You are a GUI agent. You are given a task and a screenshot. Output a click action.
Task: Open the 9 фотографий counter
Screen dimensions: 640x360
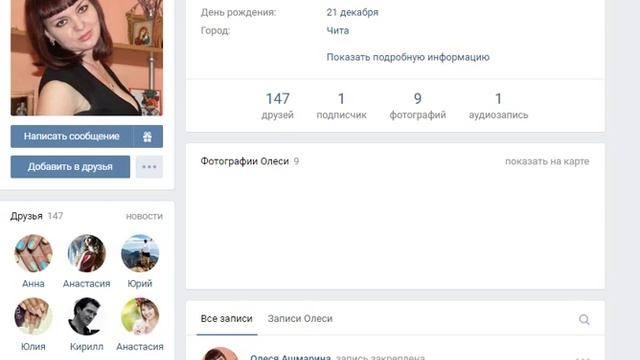pos(418,106)
